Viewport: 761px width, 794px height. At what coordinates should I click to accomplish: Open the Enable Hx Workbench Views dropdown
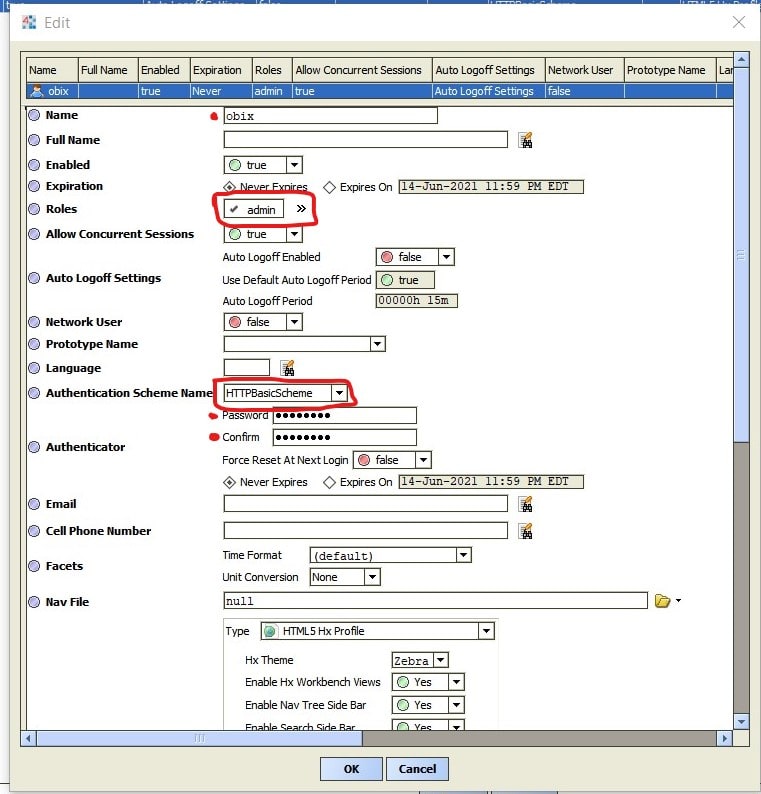pyautogui.click(x=456, y=682)
